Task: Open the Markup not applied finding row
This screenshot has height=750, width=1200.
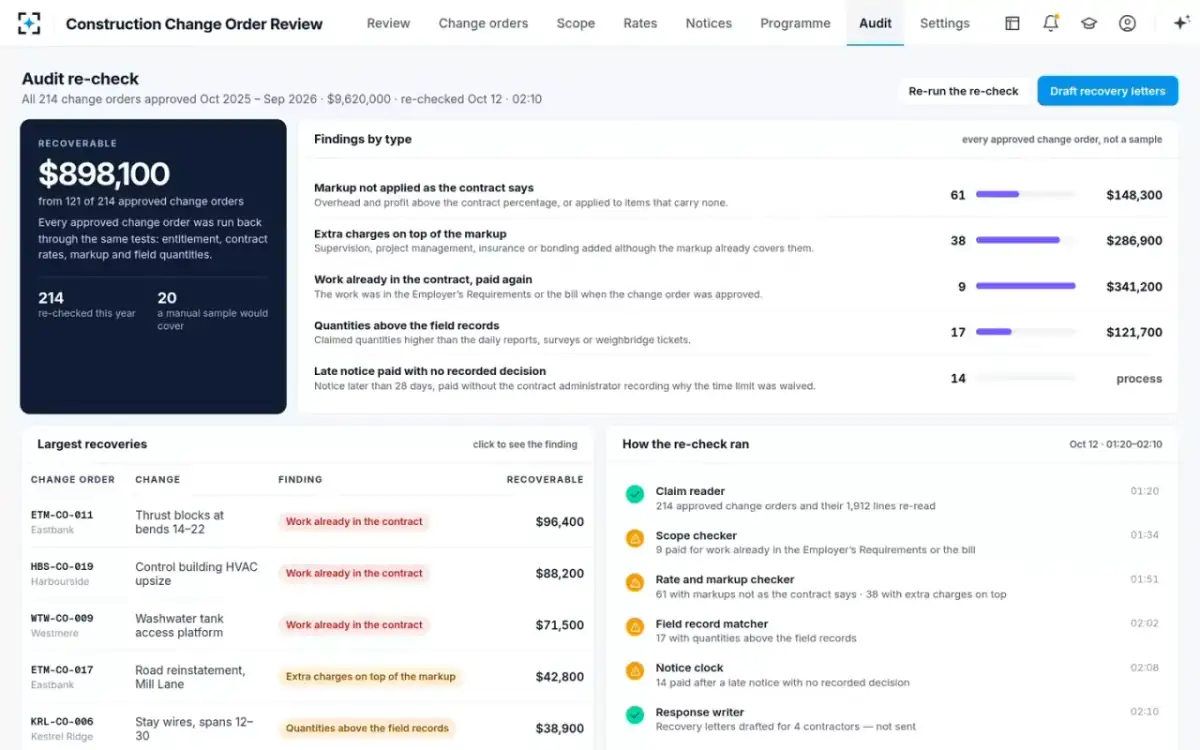Action: point(738,195)
